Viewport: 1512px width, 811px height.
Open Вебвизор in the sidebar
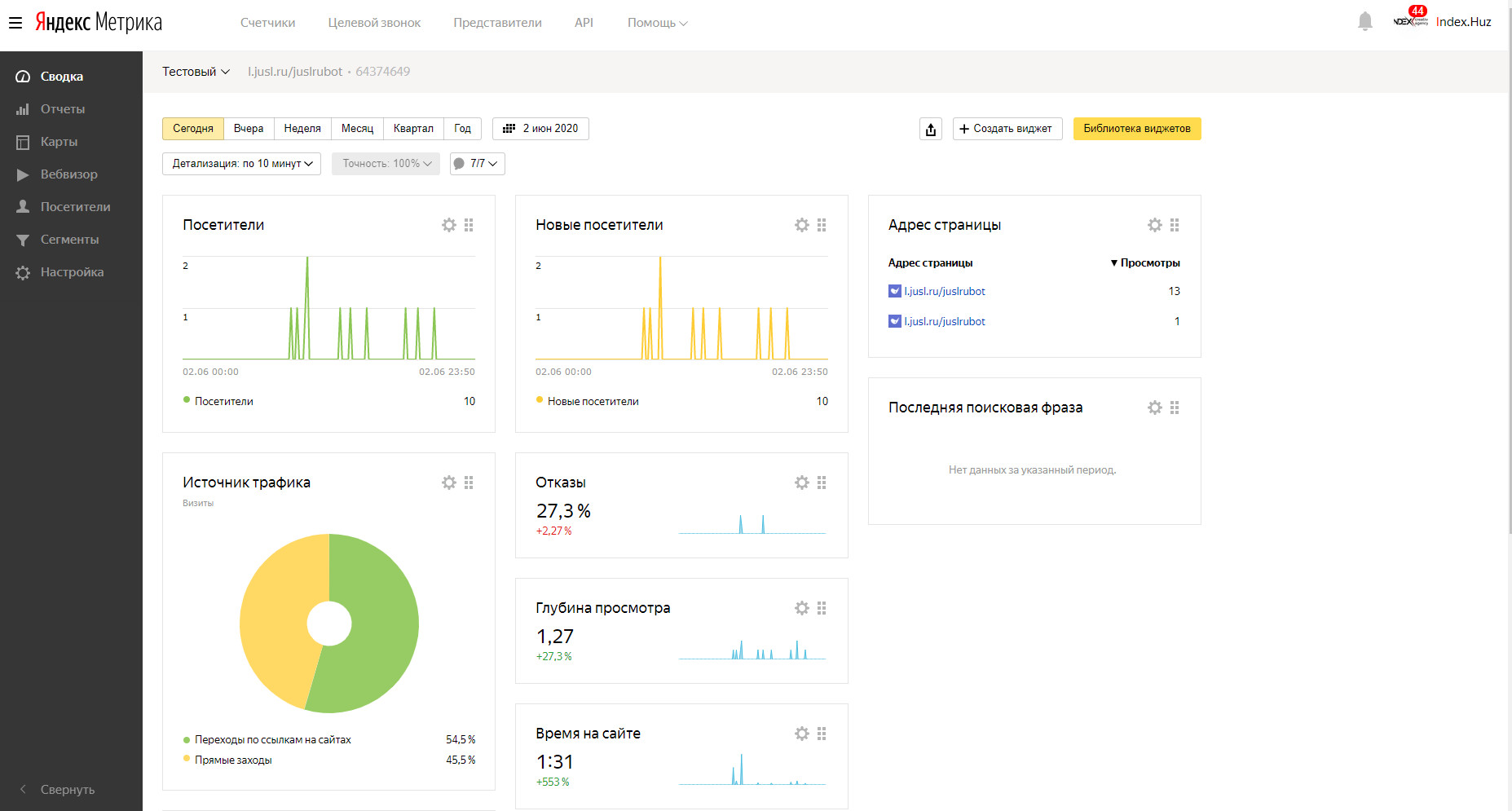[68, 174]
